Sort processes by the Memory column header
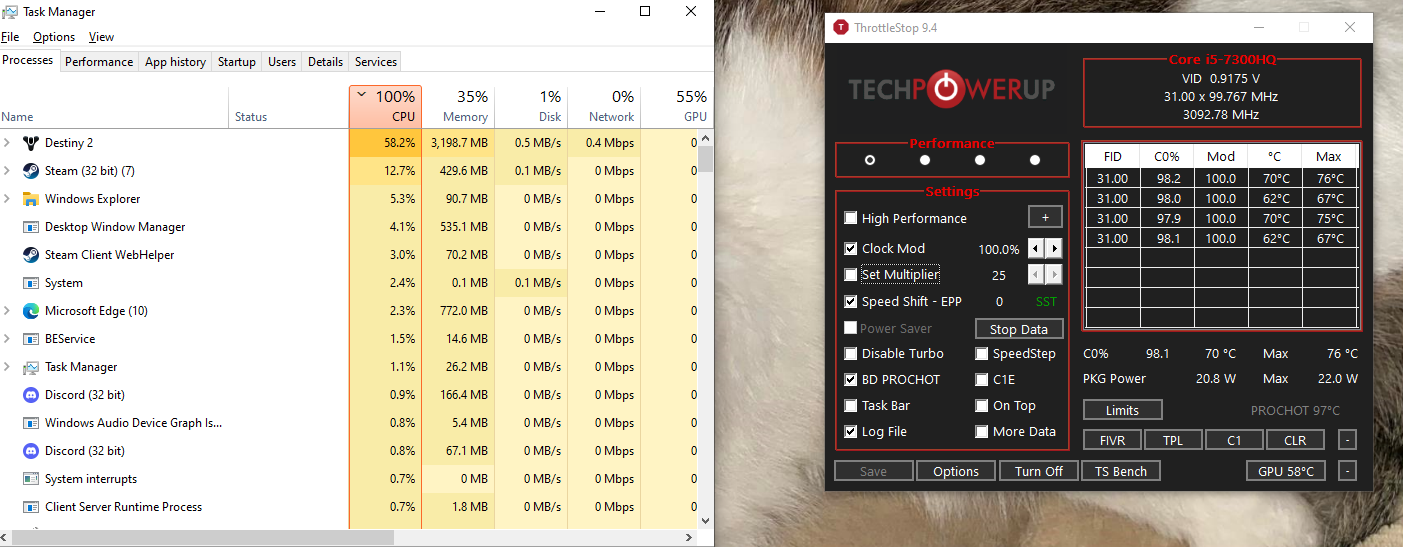 458,107
